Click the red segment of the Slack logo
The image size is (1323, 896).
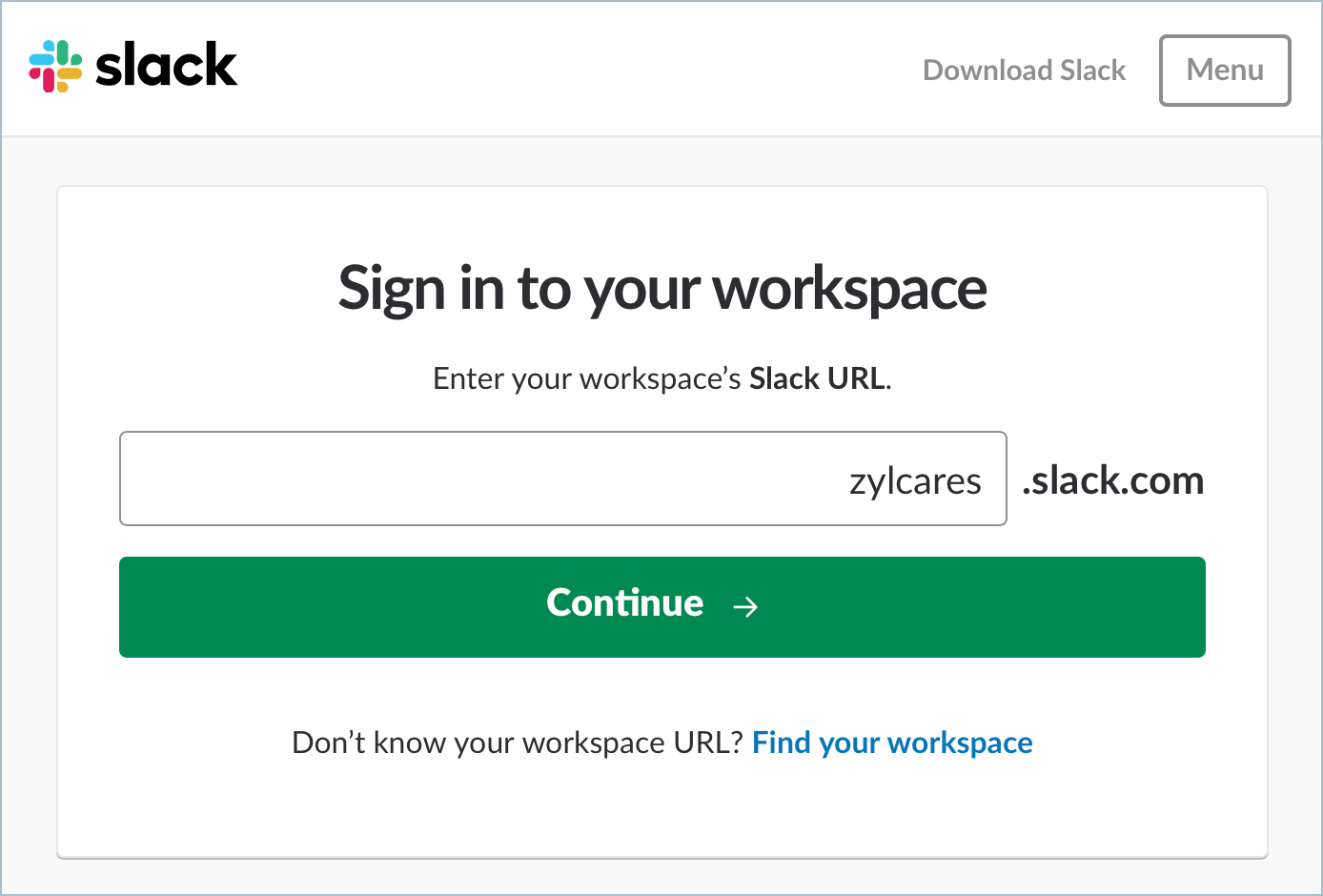[x=47, y=81]
